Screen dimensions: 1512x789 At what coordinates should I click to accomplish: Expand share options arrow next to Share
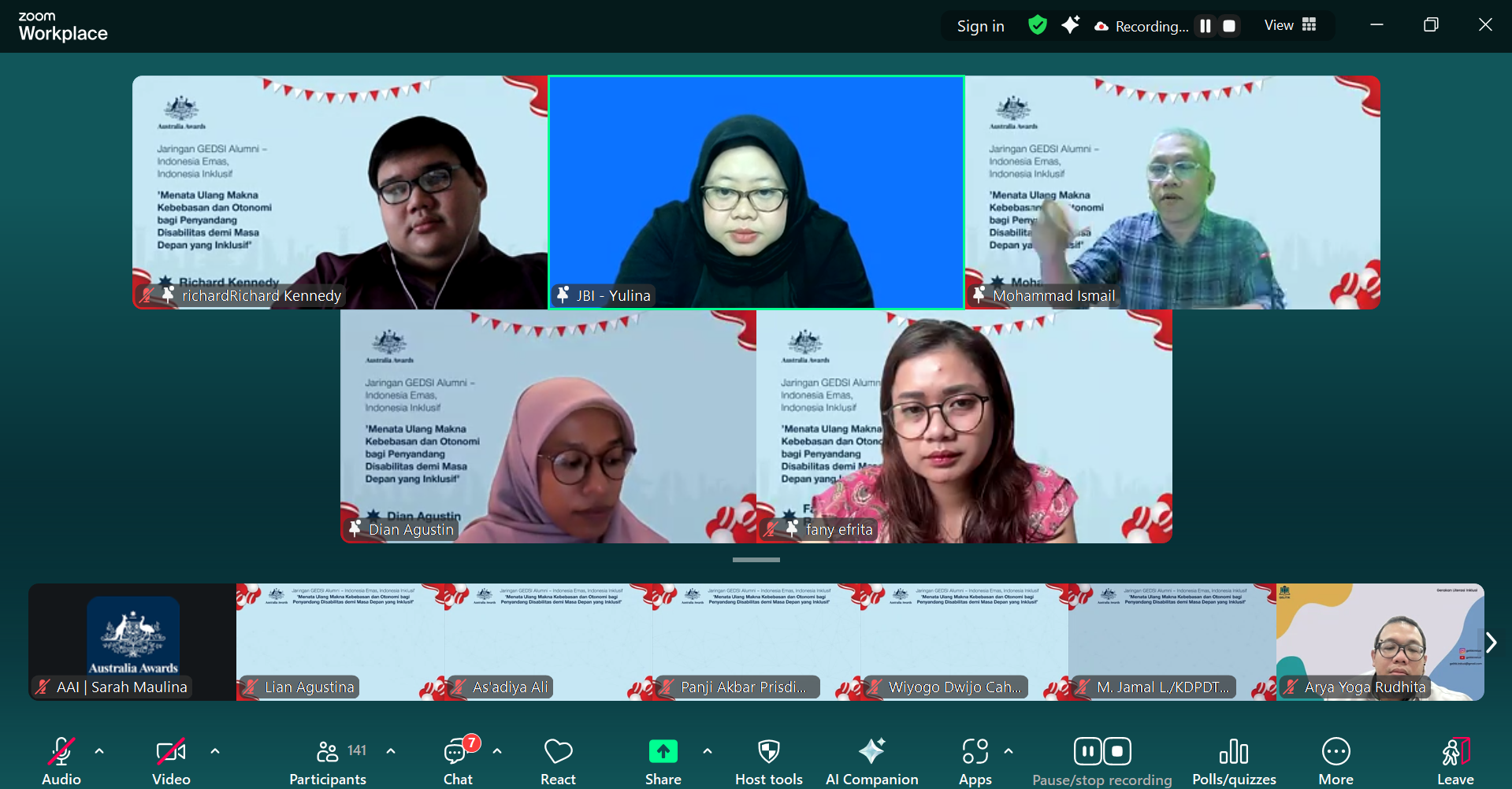click(708, 751)
